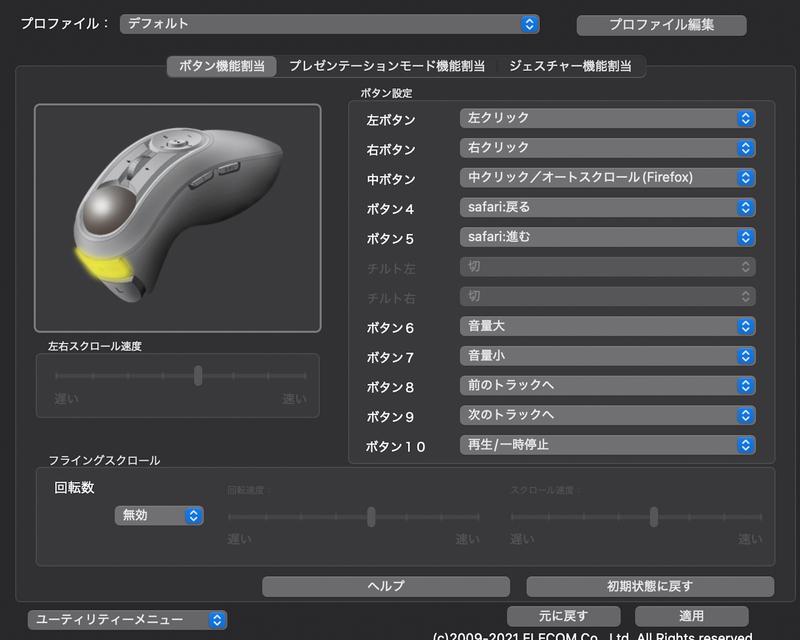Open the ボタン4 safari:戻る dropdown

point(608,207)
